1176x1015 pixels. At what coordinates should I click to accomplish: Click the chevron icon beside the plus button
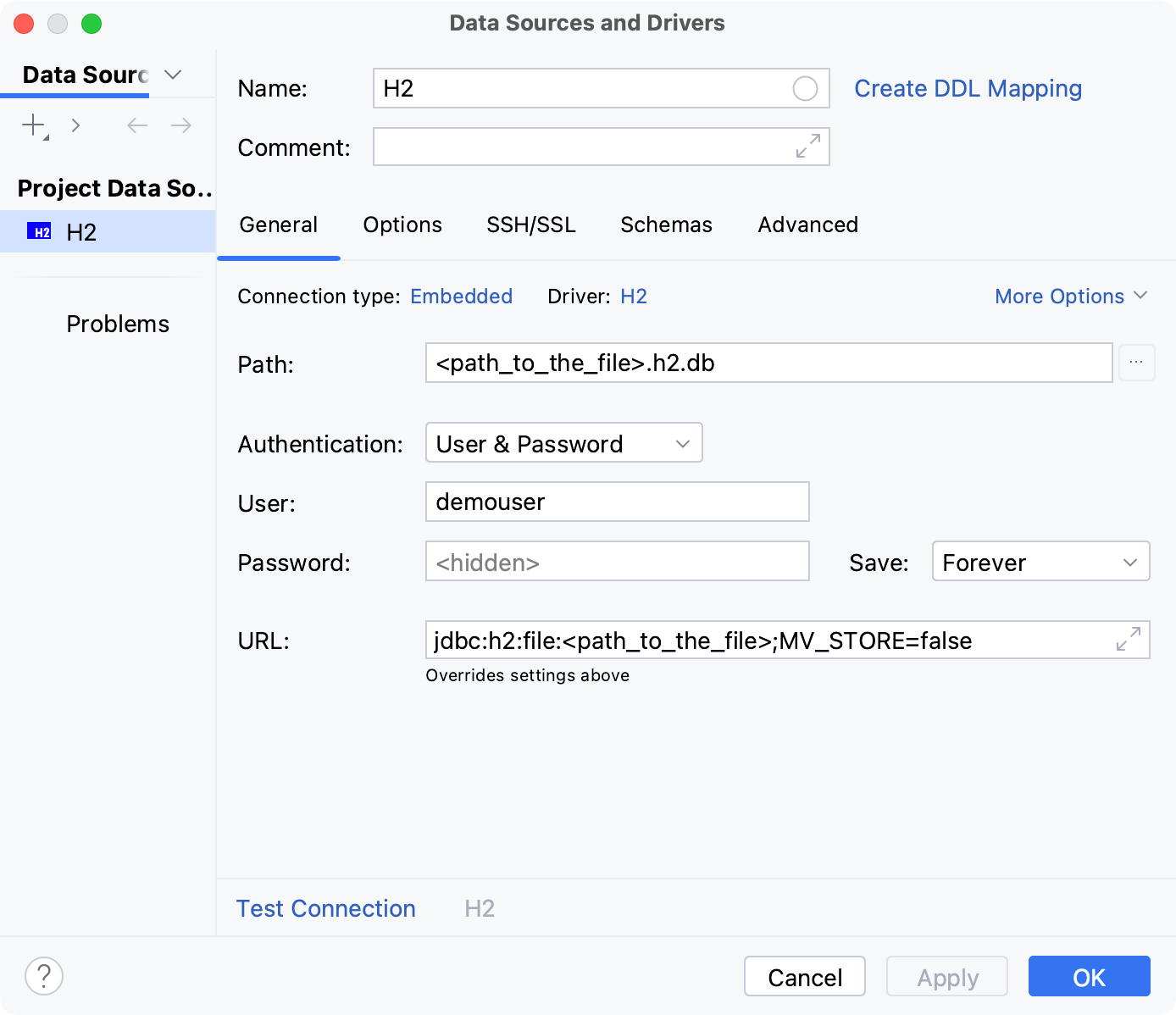[75, 125]
